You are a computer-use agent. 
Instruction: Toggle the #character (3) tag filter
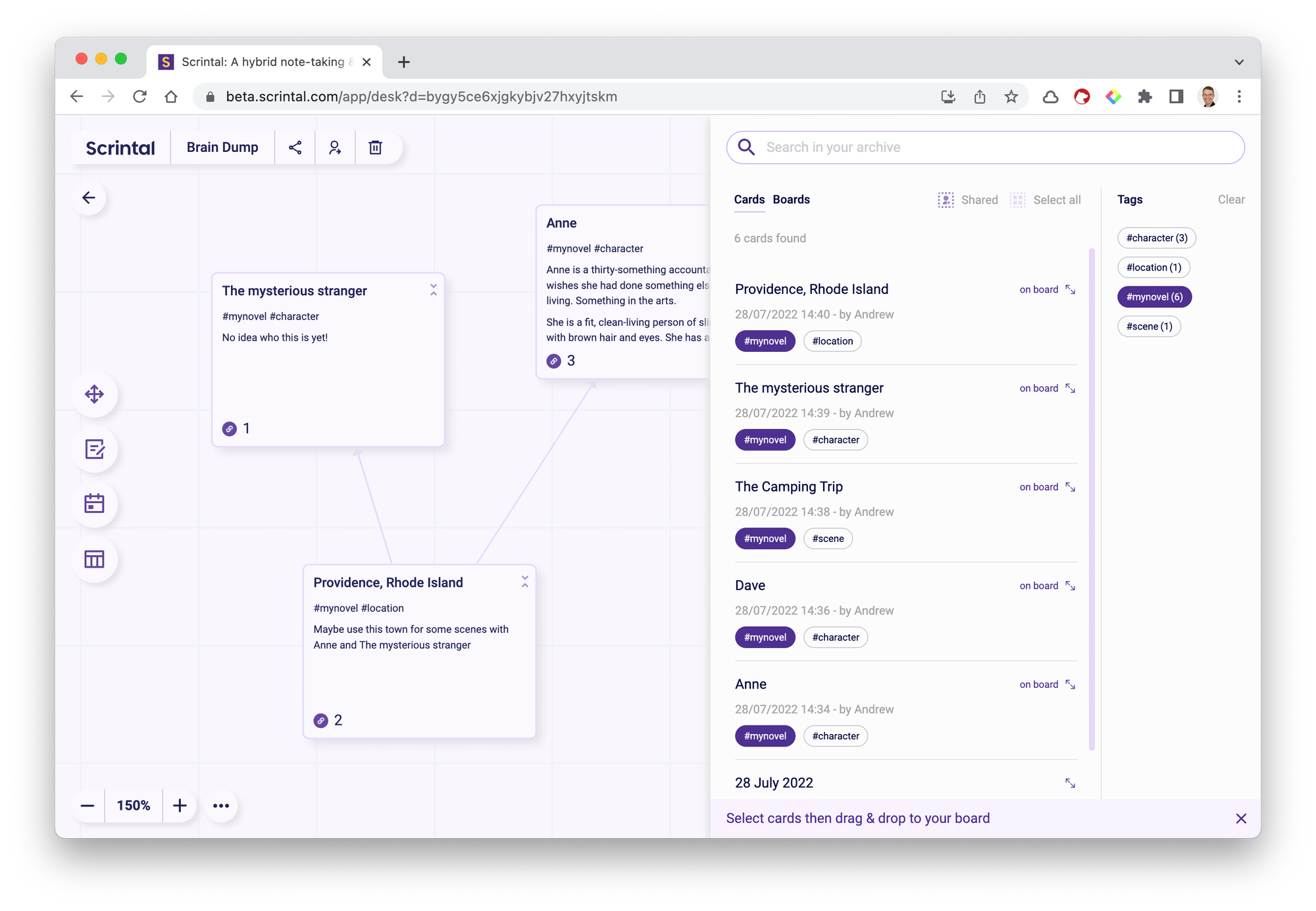pyautogui.click(x=1156, y=238)
